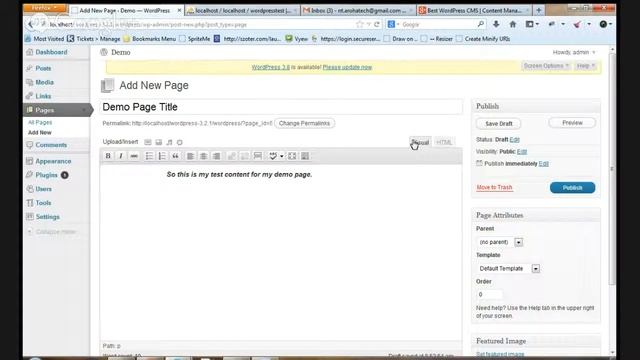Insert link button in editor toolbar

tap(231, 156)
